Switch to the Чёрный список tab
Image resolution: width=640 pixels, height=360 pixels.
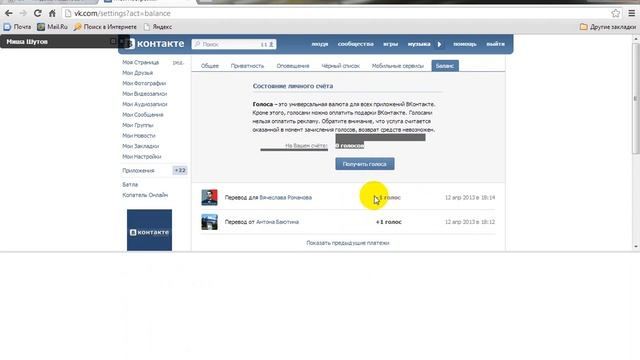[x=340, y=66]
